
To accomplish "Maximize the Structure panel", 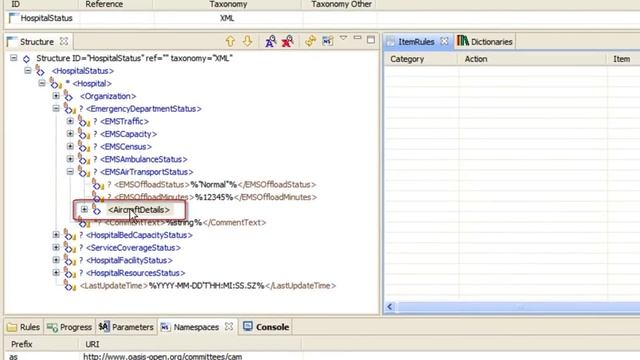I will pyautogui.click(x=371, y=40).
